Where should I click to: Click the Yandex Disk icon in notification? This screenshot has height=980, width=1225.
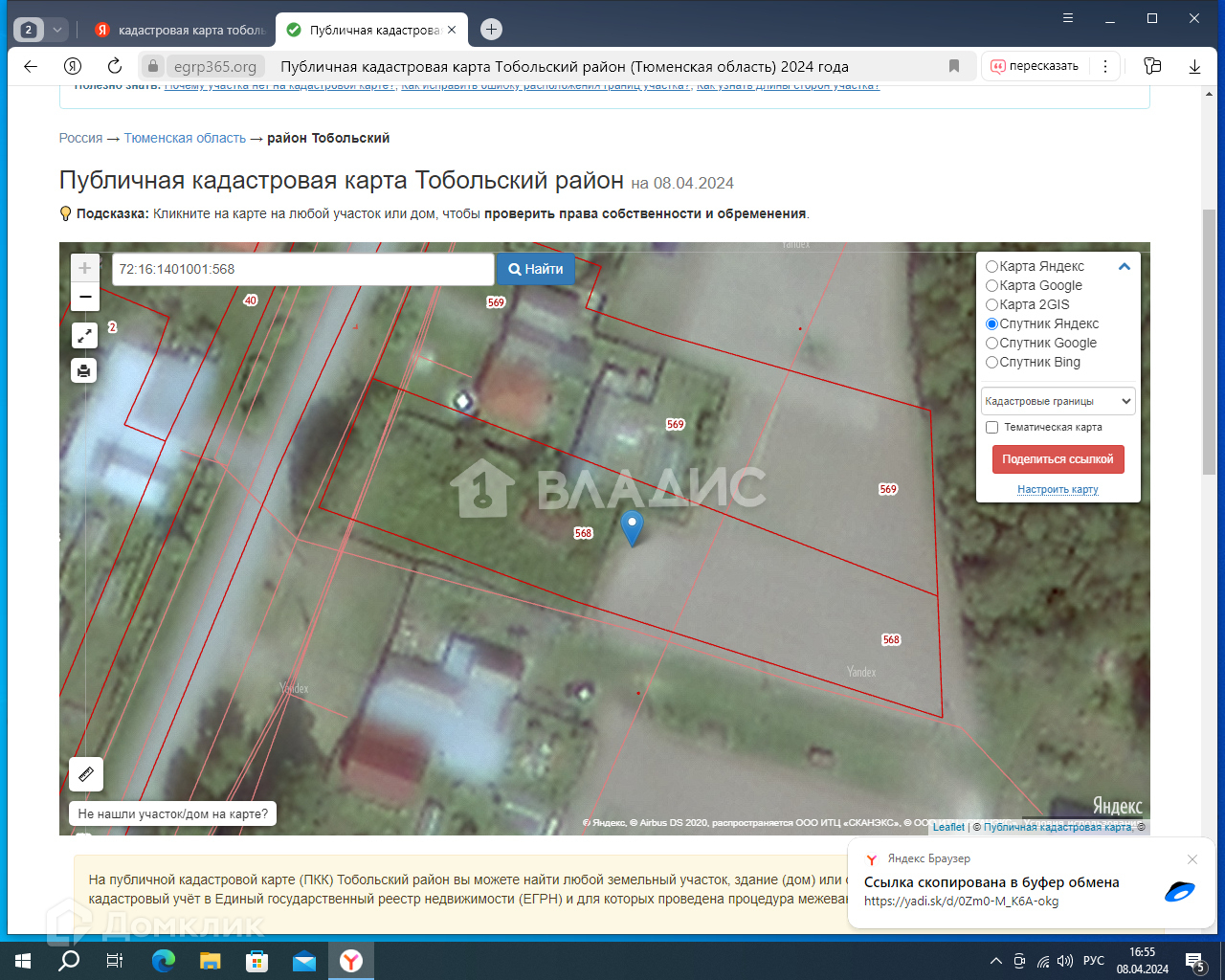[1180, 891]
